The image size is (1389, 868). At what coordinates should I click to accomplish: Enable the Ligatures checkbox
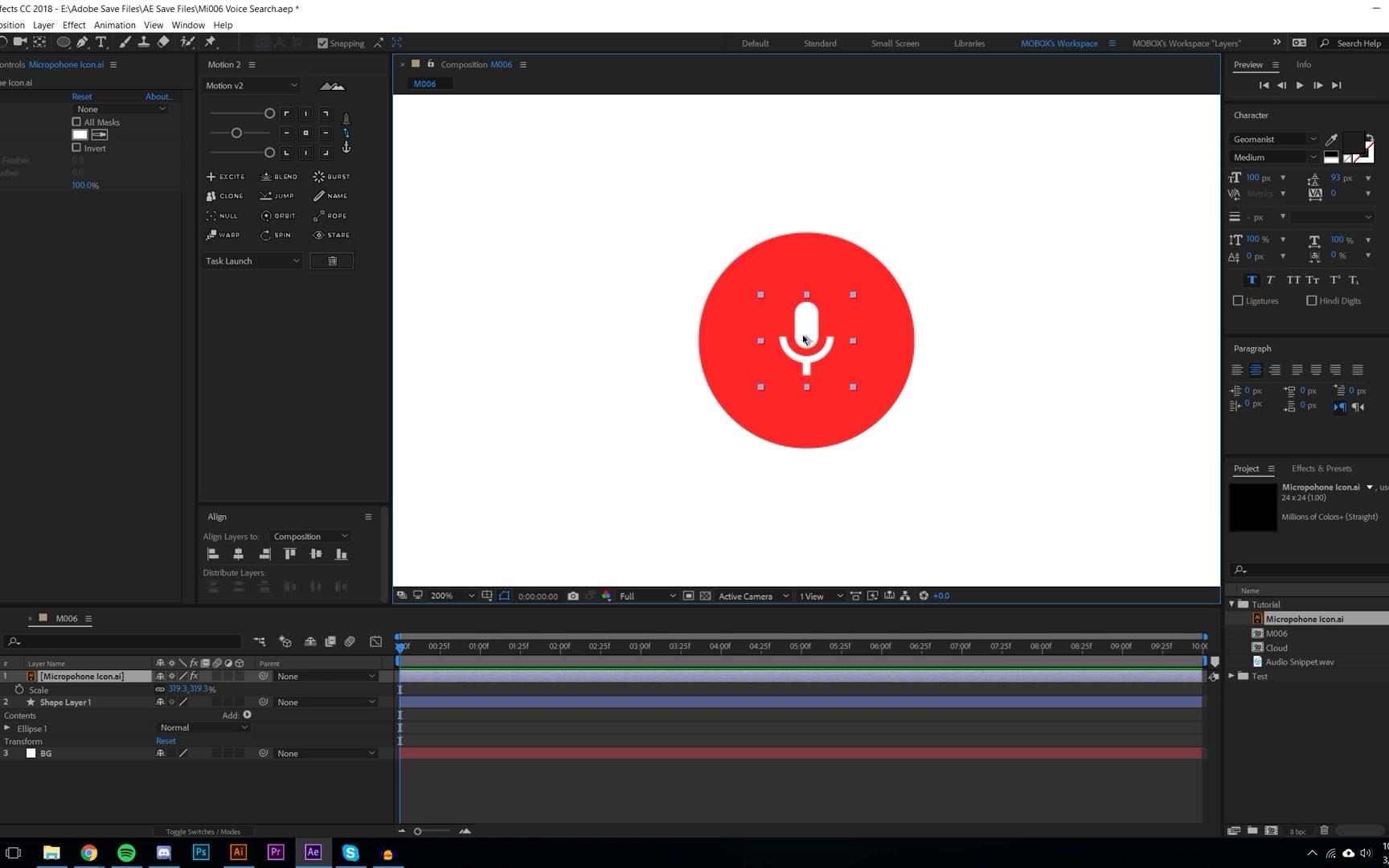[1238, 301]
